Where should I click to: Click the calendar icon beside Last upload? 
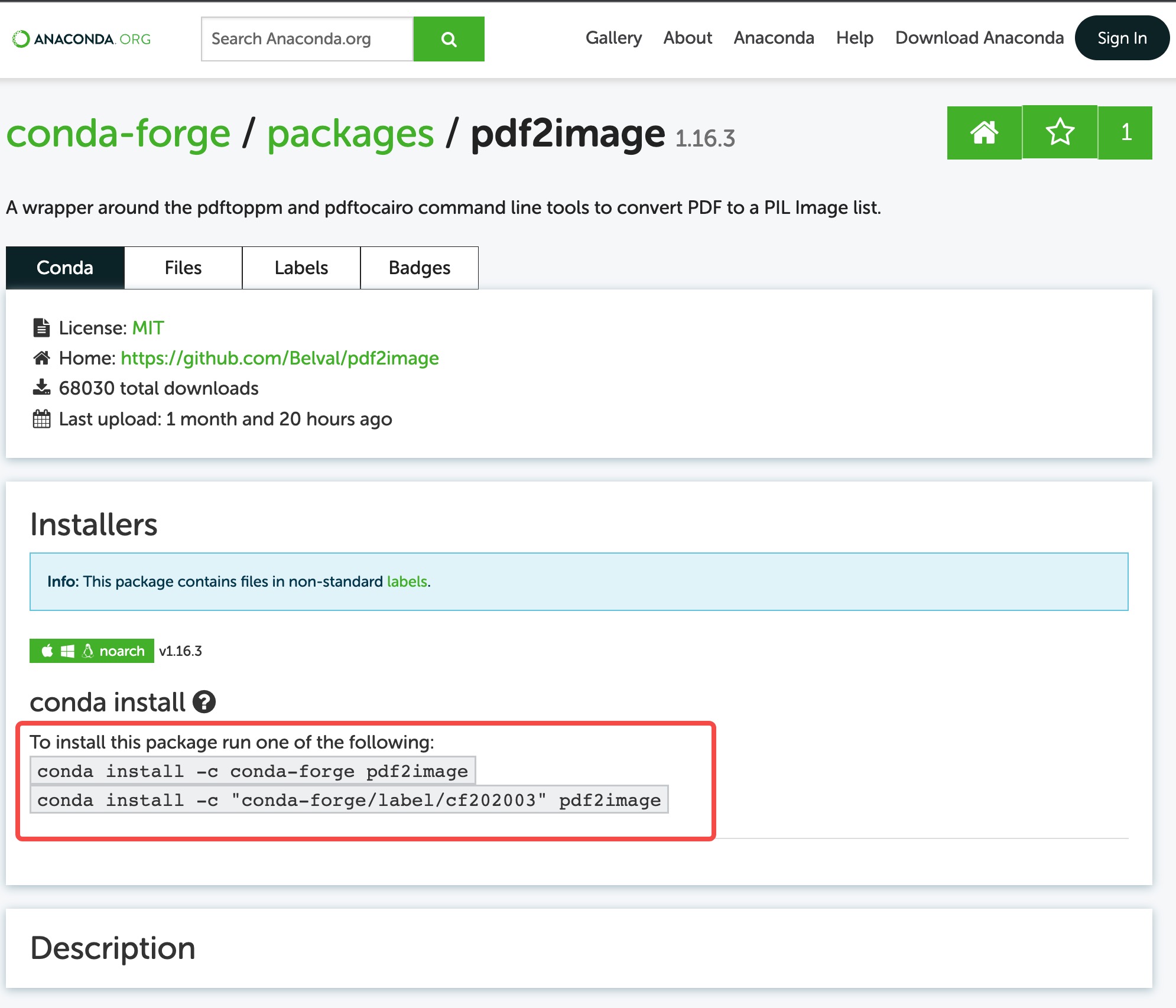click(x=41, y=419)
